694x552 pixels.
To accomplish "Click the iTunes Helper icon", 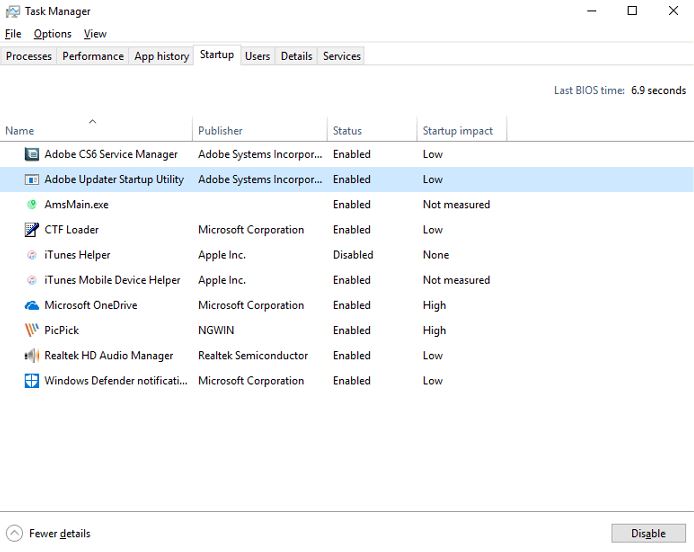I will click(31, 255).
